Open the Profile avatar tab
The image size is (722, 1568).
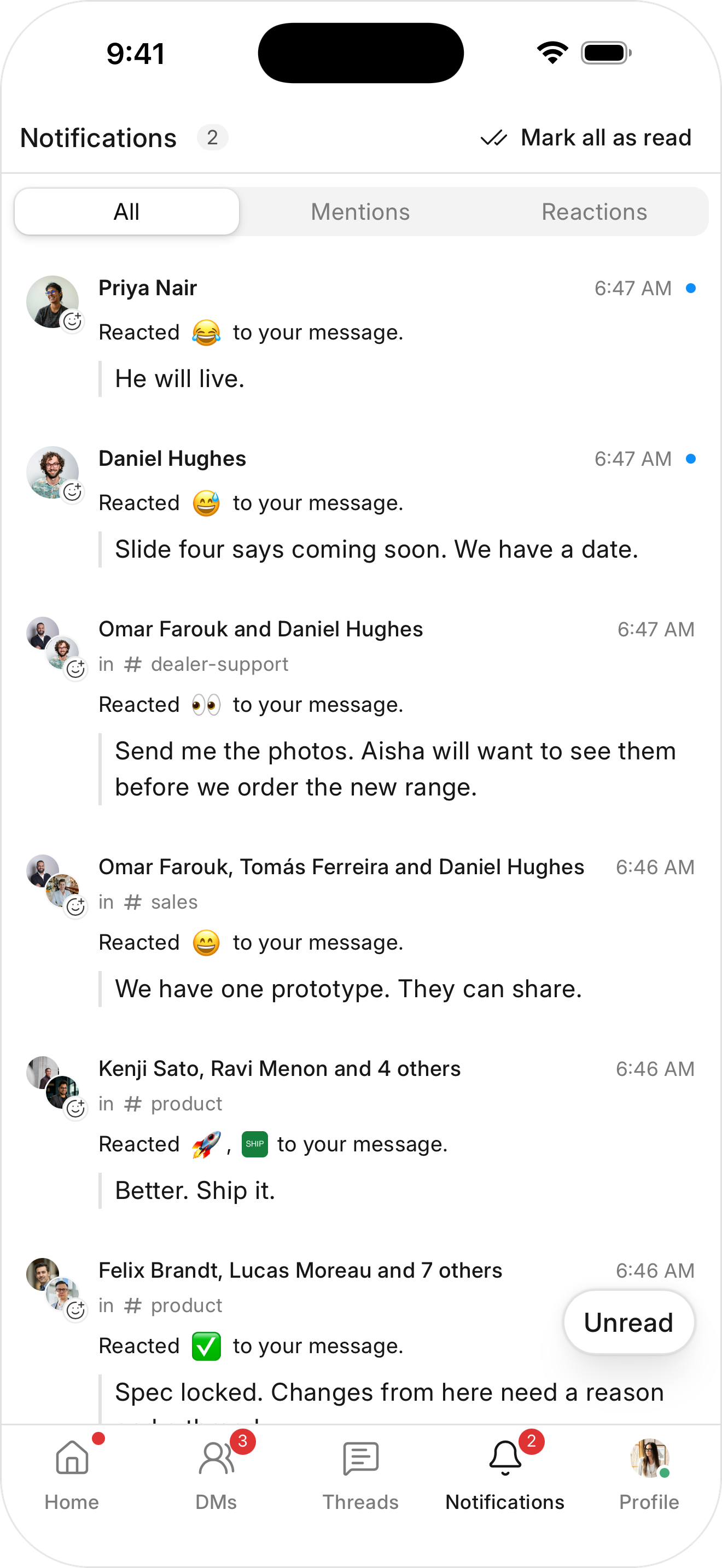[649, 1458]
